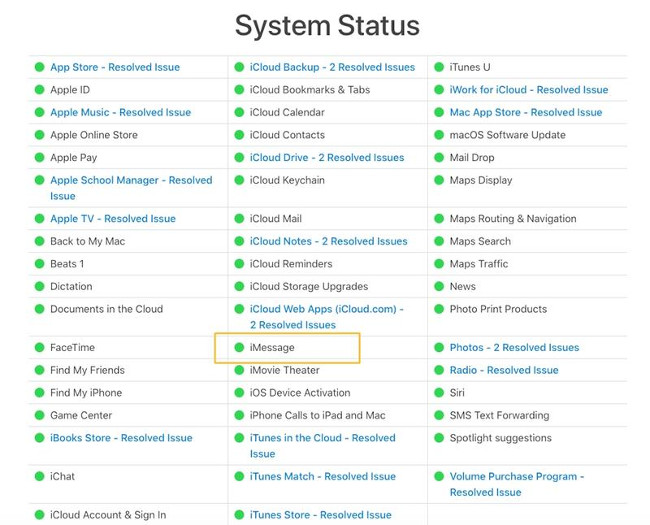This screenshot has height=525, width=650.
Task: Click the green indicator beside iCloud Mail
Action: point(240,219)
